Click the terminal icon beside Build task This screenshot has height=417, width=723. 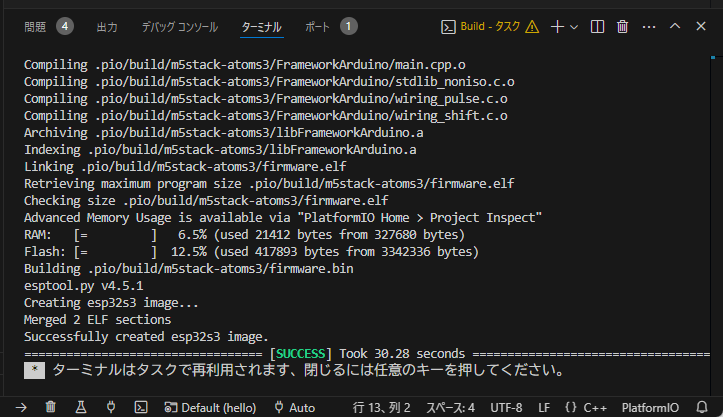[448, 27]
